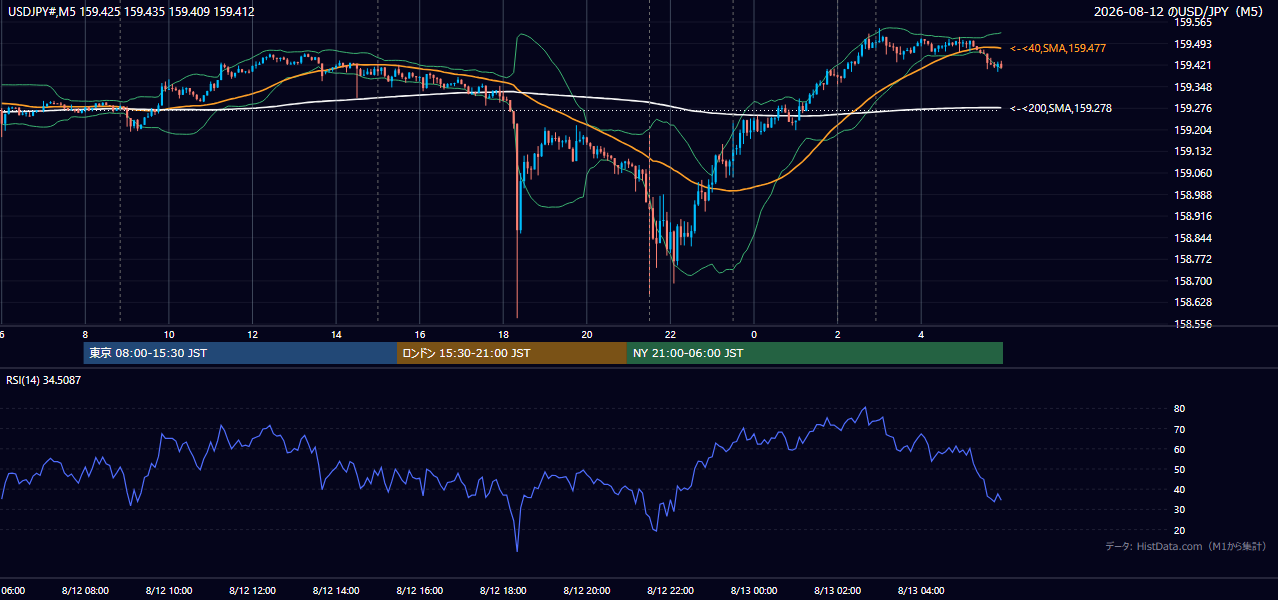Click RSI scale value 50
This screenshot has width=1278, height=600.
[1179, 469]
